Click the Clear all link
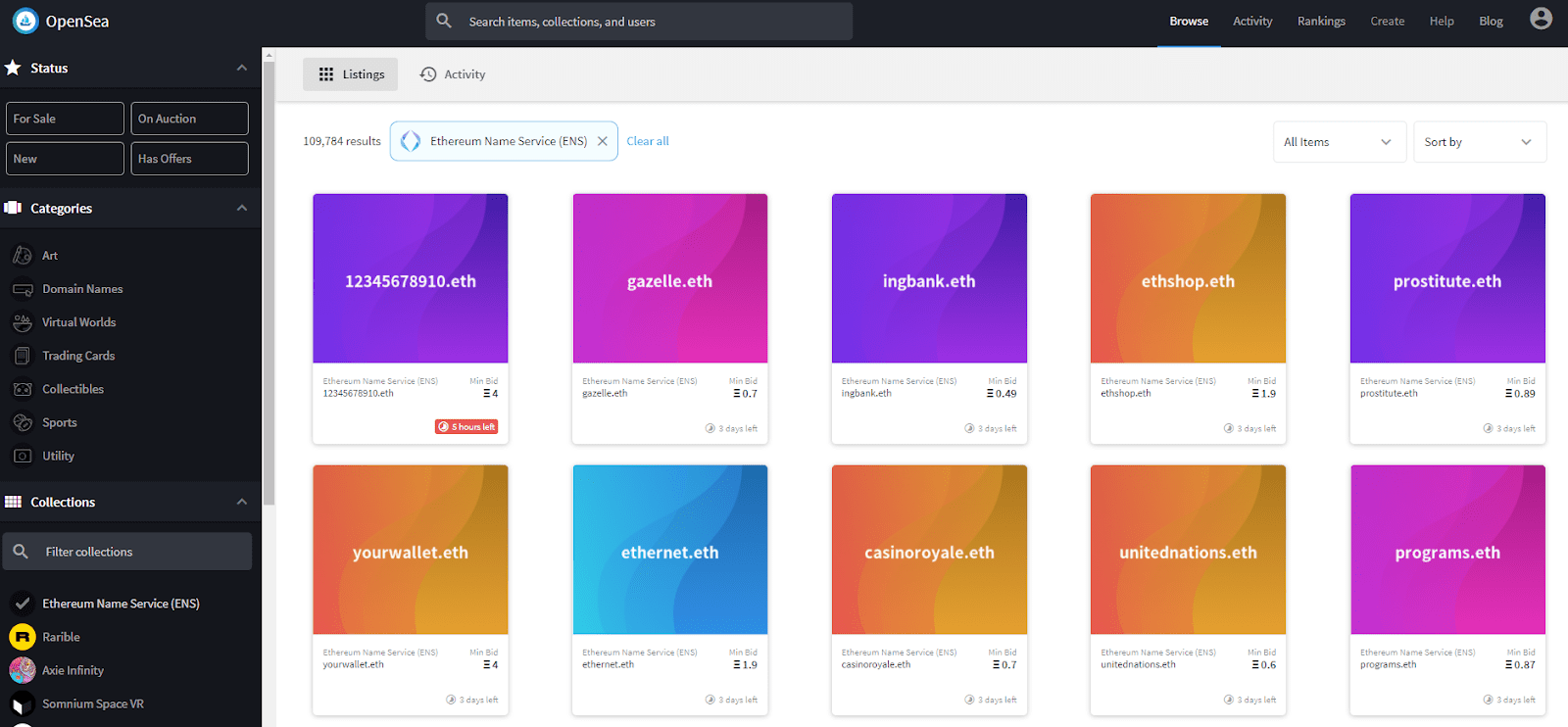This screenshot has height=727, width=1568. (x=648, y=141)
